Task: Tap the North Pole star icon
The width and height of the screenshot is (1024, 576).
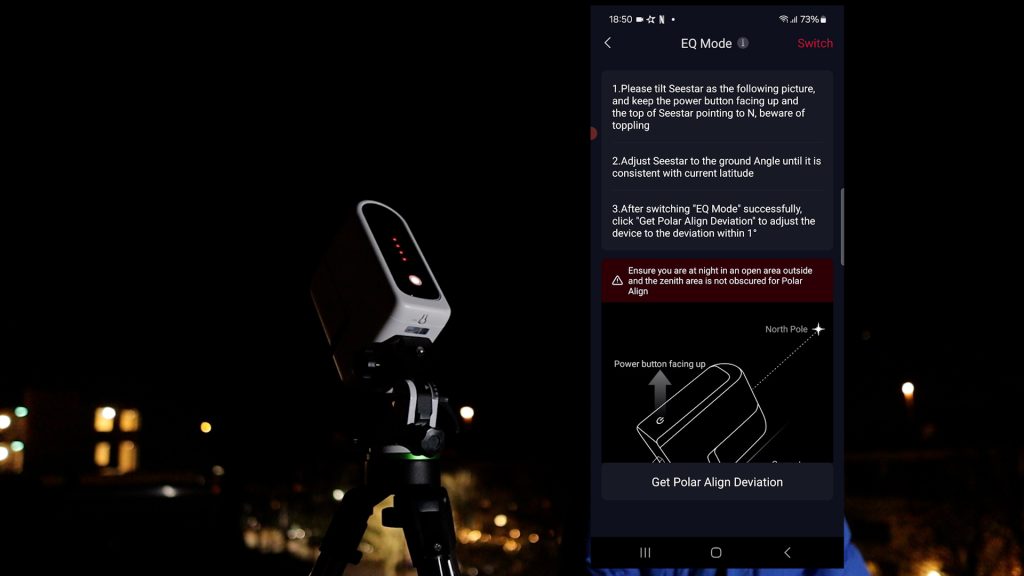Action: [818, 329]
